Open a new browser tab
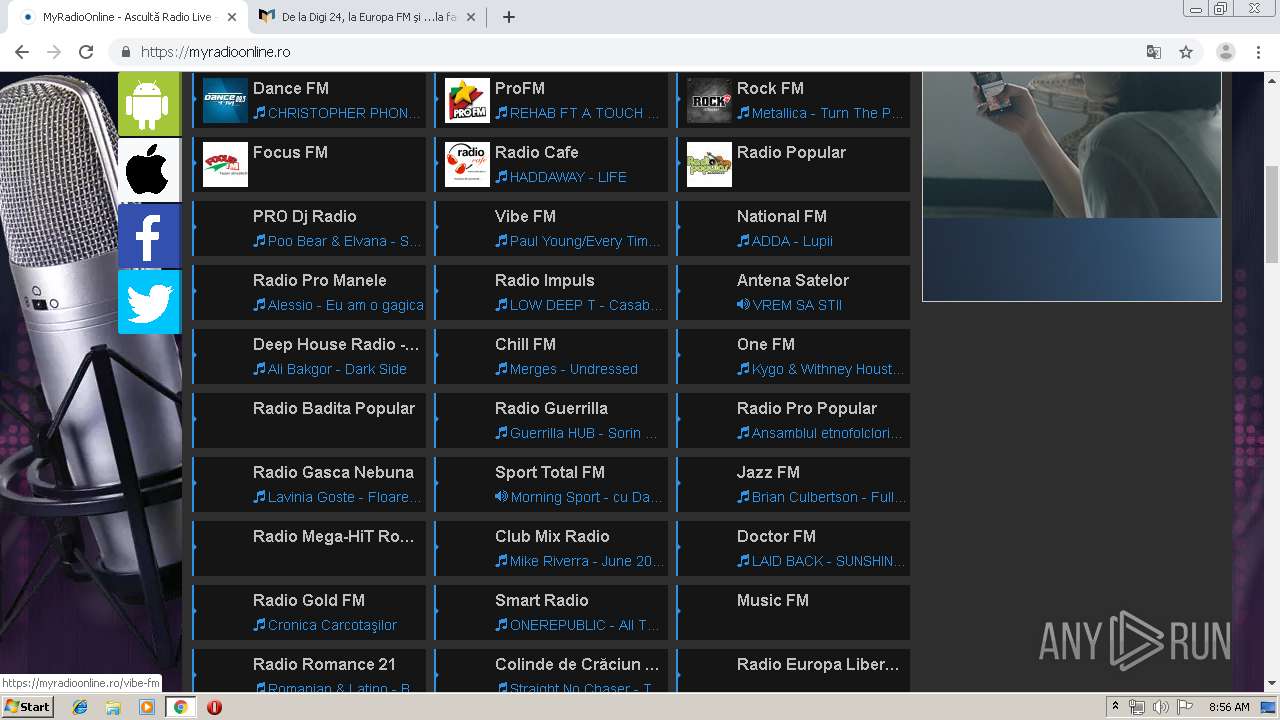1280x720 pixels. (x=508, y=17)
